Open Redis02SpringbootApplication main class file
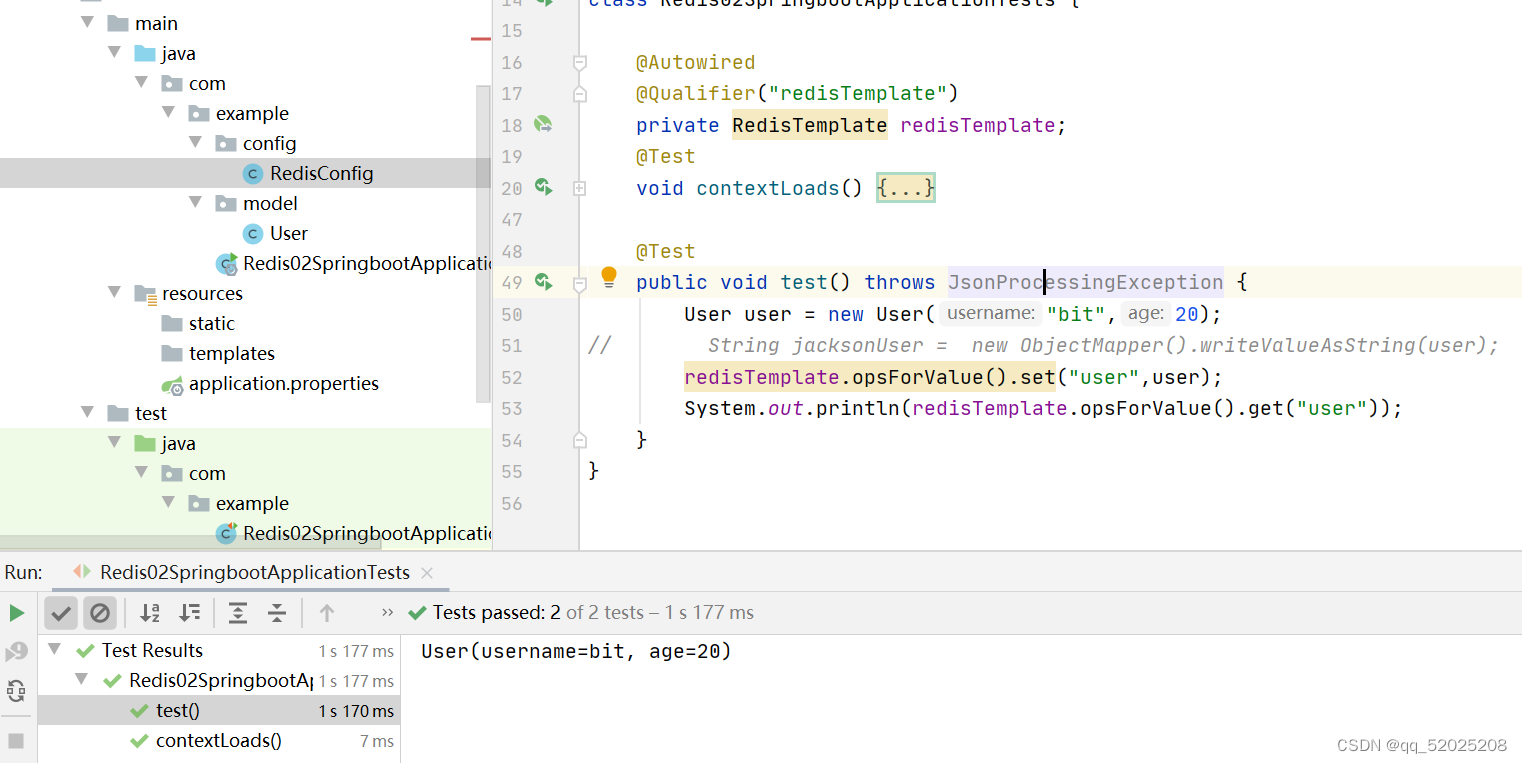This screenshot has width=1522, height=763. (354, 263)
